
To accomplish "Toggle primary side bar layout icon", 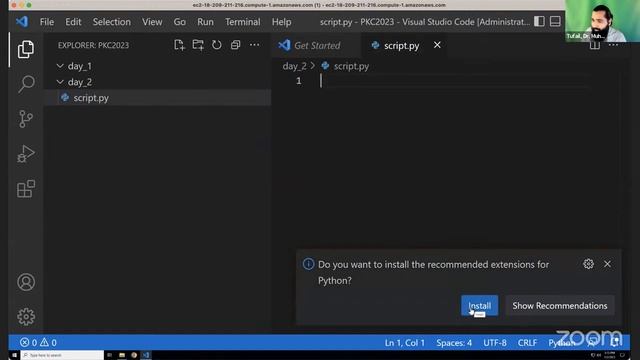I will [539, 21].
